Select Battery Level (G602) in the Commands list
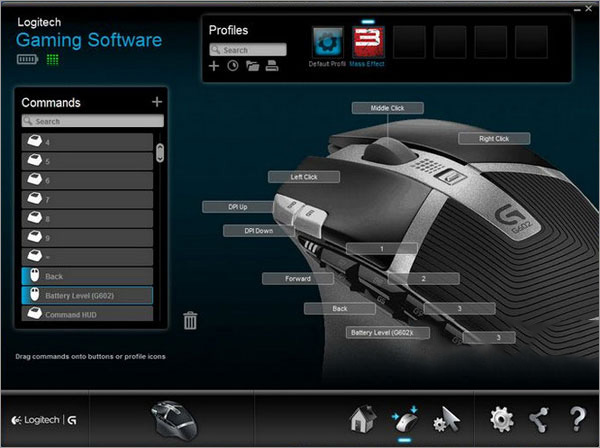The width and height of the screenshot is (600, 448). [87, 295]
